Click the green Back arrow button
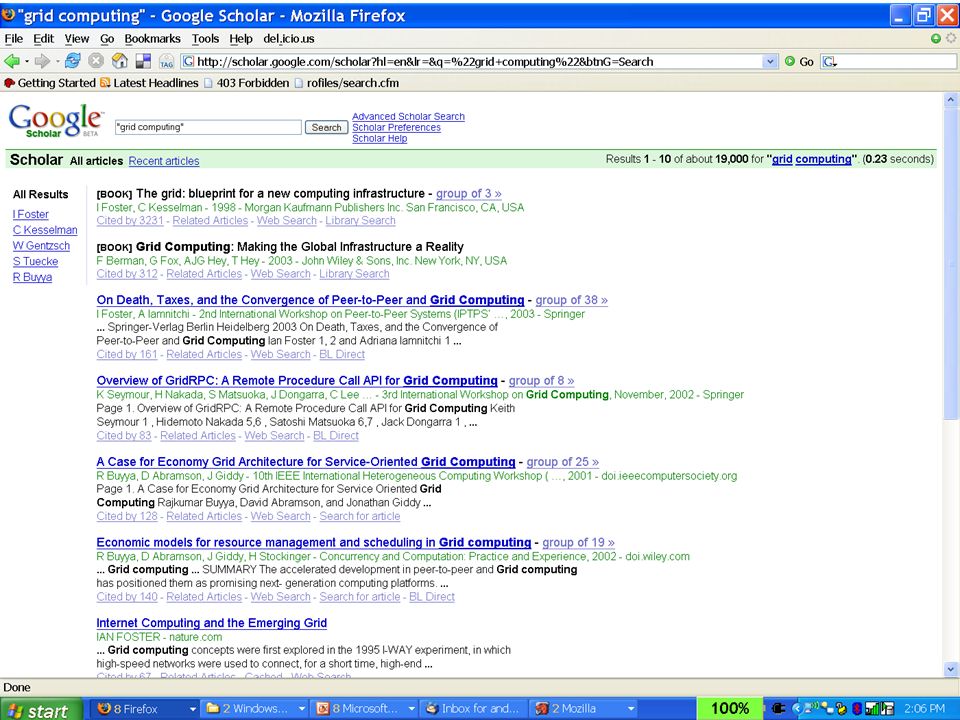 tap(11, 61)
